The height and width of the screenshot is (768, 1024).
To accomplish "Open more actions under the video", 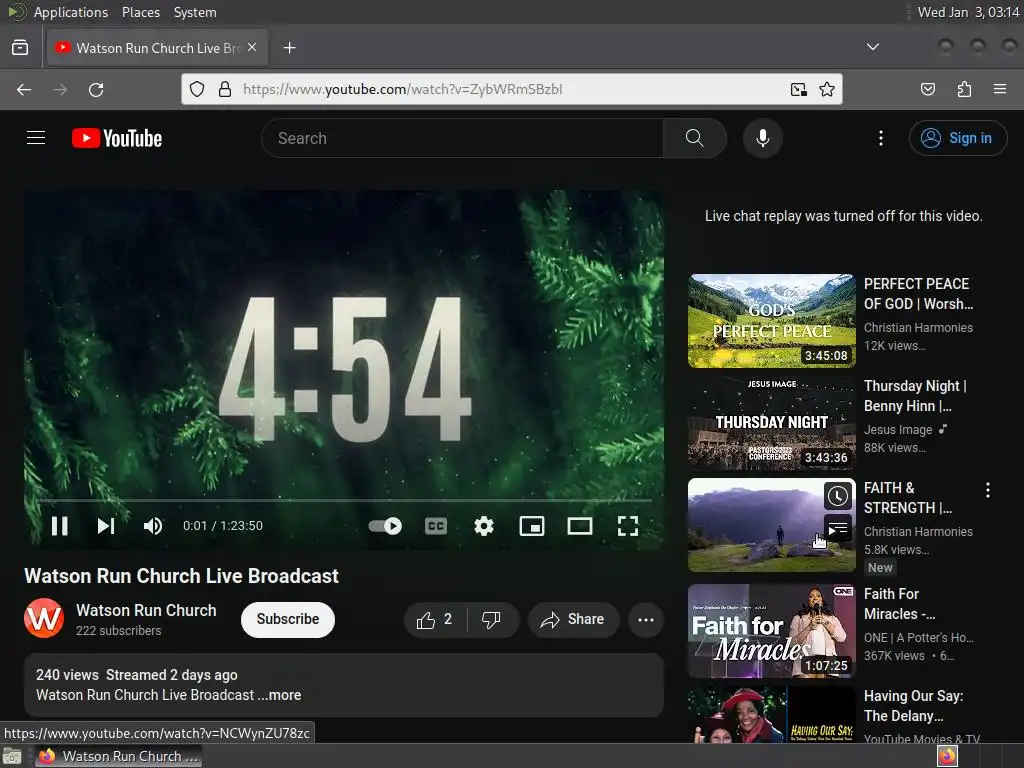I will (x=646, y=619).
